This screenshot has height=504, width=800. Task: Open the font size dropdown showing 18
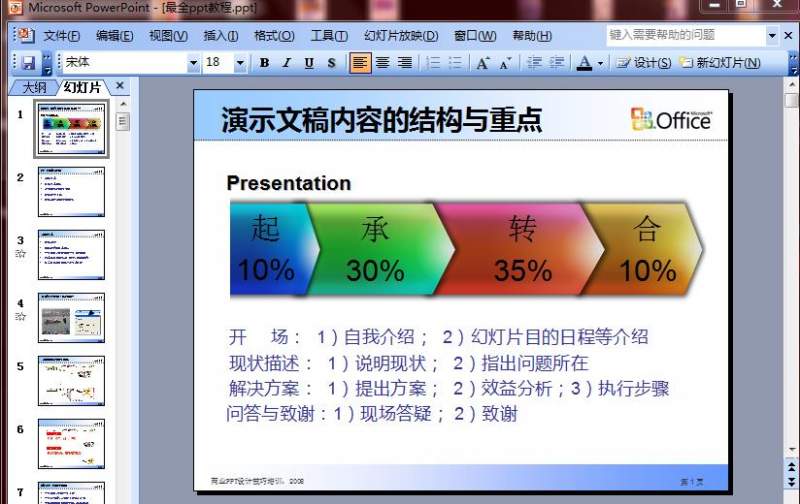click(240, 63)
